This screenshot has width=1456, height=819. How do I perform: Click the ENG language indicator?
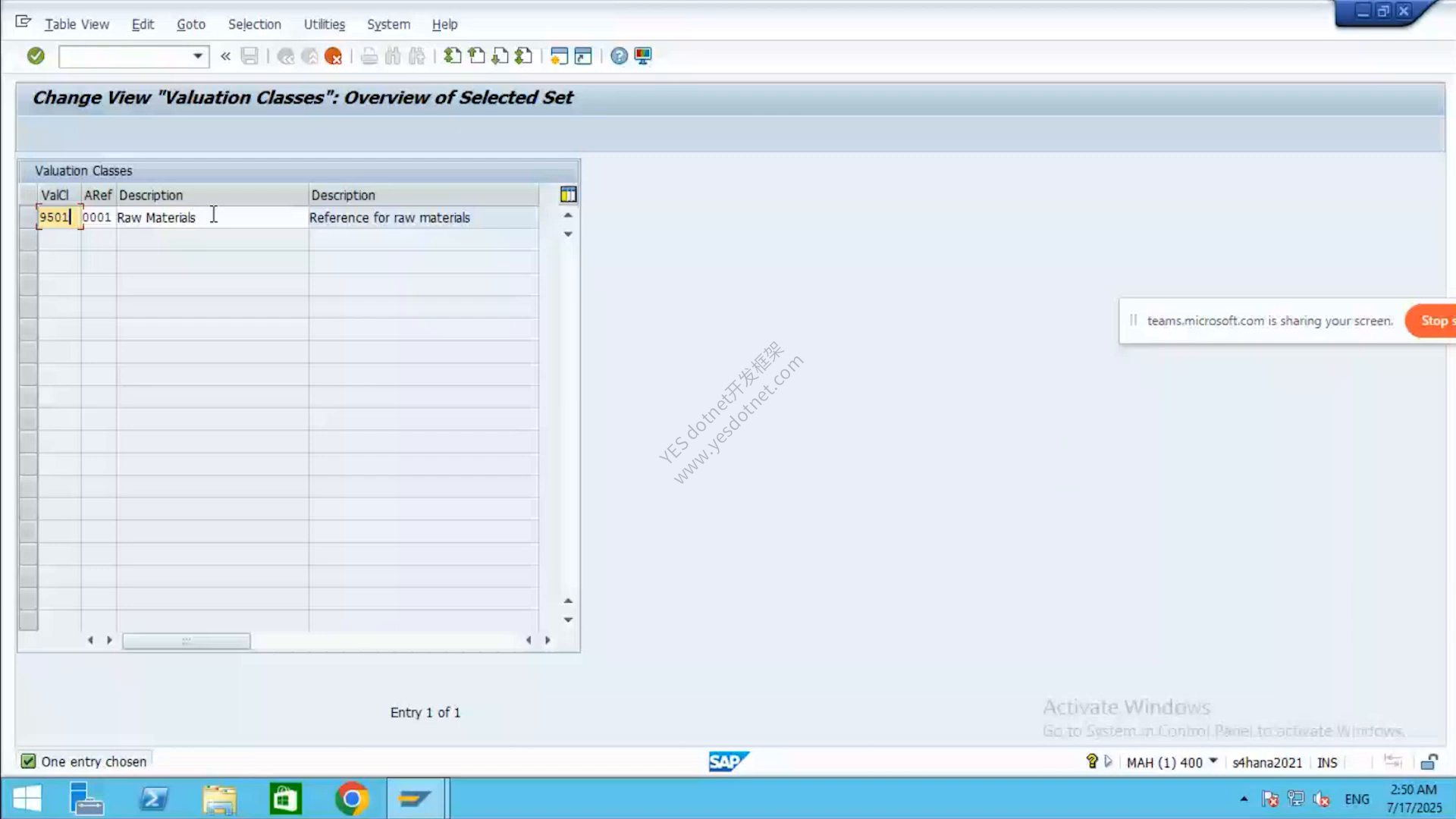click(x=1357, y=799)
